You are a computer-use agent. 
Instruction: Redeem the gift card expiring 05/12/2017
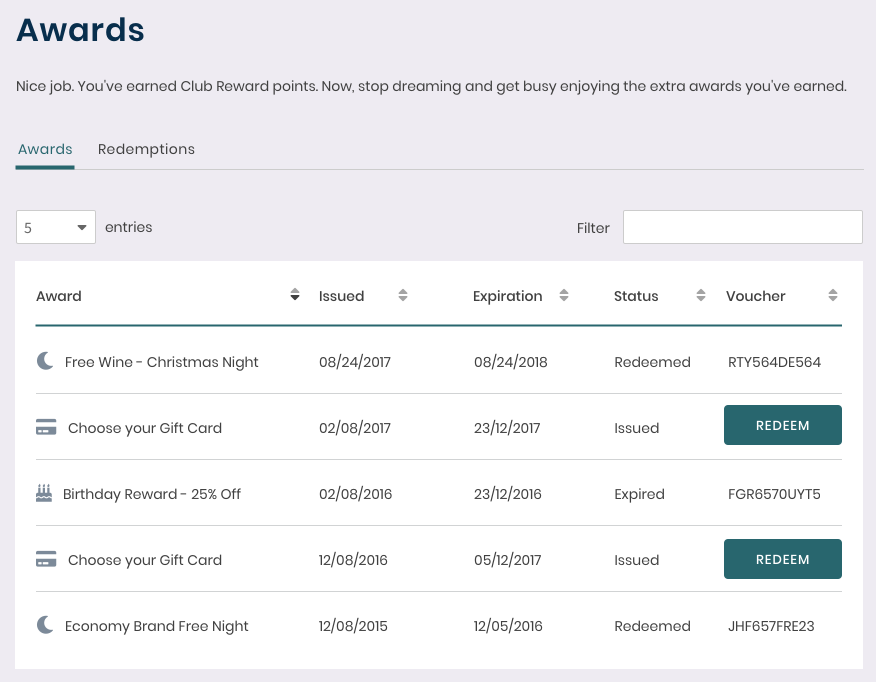click(783, 559)
